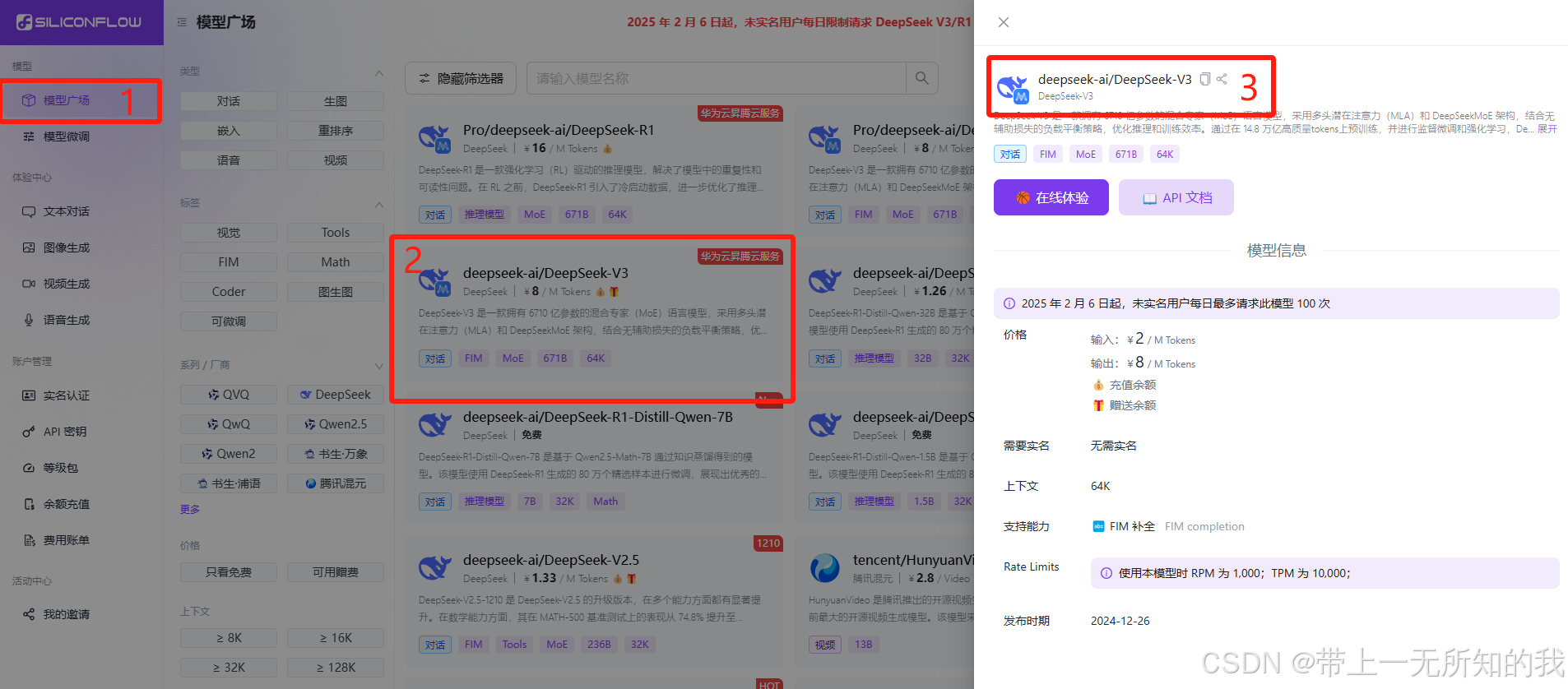This screenshot has height=689, width=1568.
Task: Open 余额充值 in the sidebar
Action: pyautogui.click(x=66, y=504)
